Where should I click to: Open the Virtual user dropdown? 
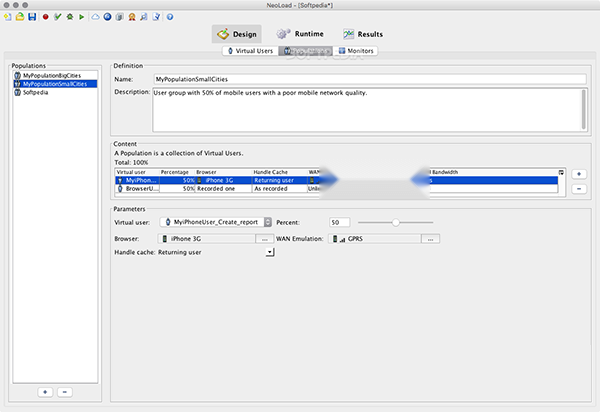(216, 222)
